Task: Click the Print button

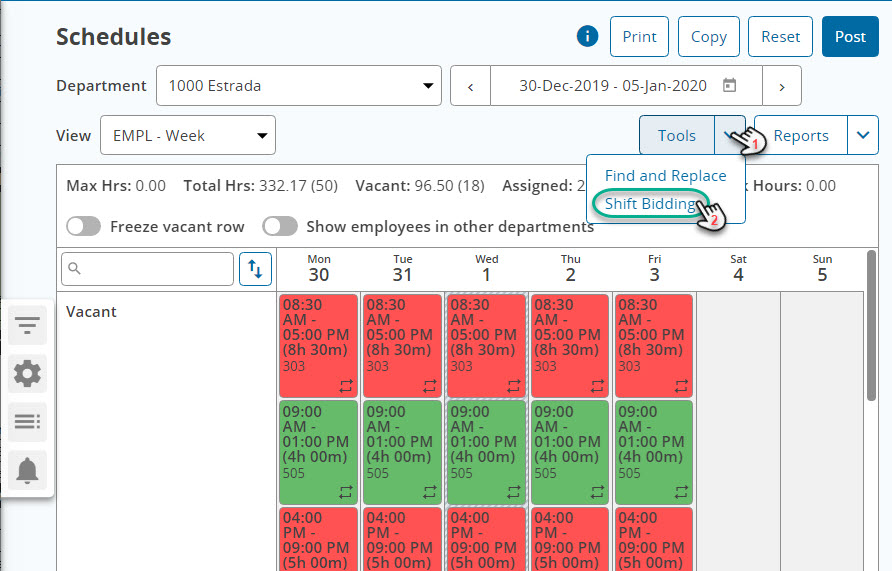Action: 639,37
